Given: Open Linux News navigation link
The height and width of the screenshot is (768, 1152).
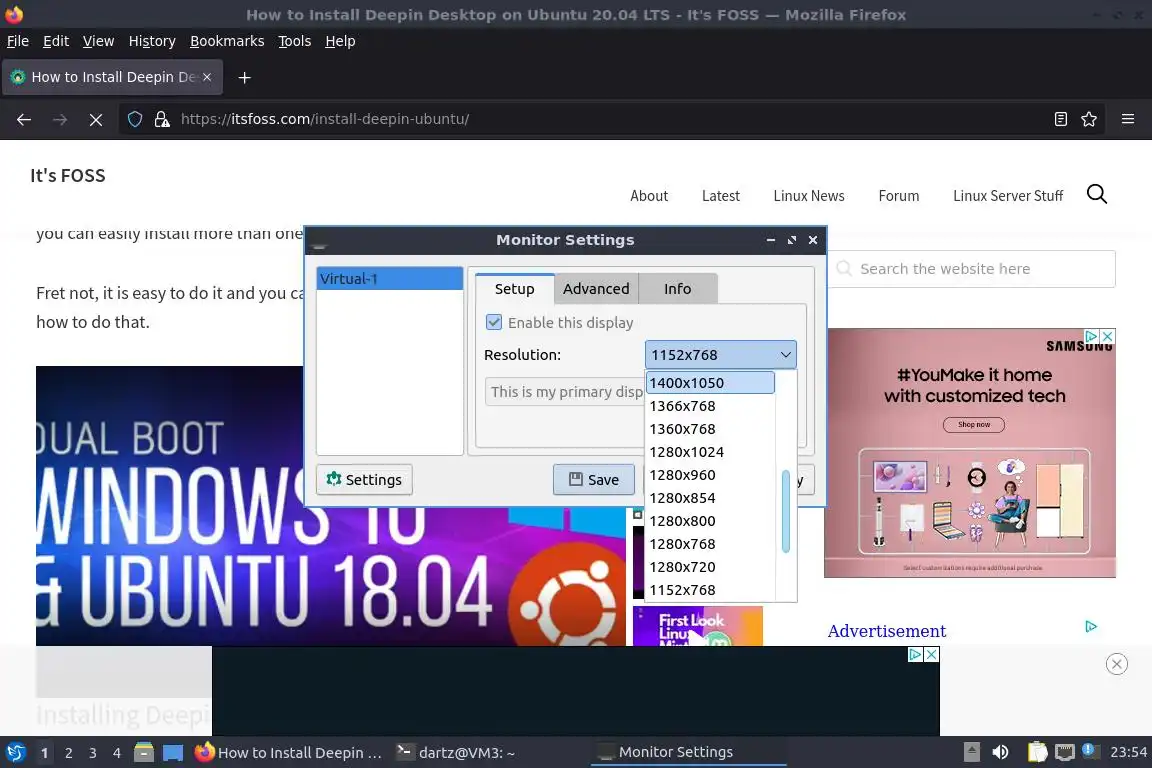Looking at the screenshot, I should (x=809, y=195).
